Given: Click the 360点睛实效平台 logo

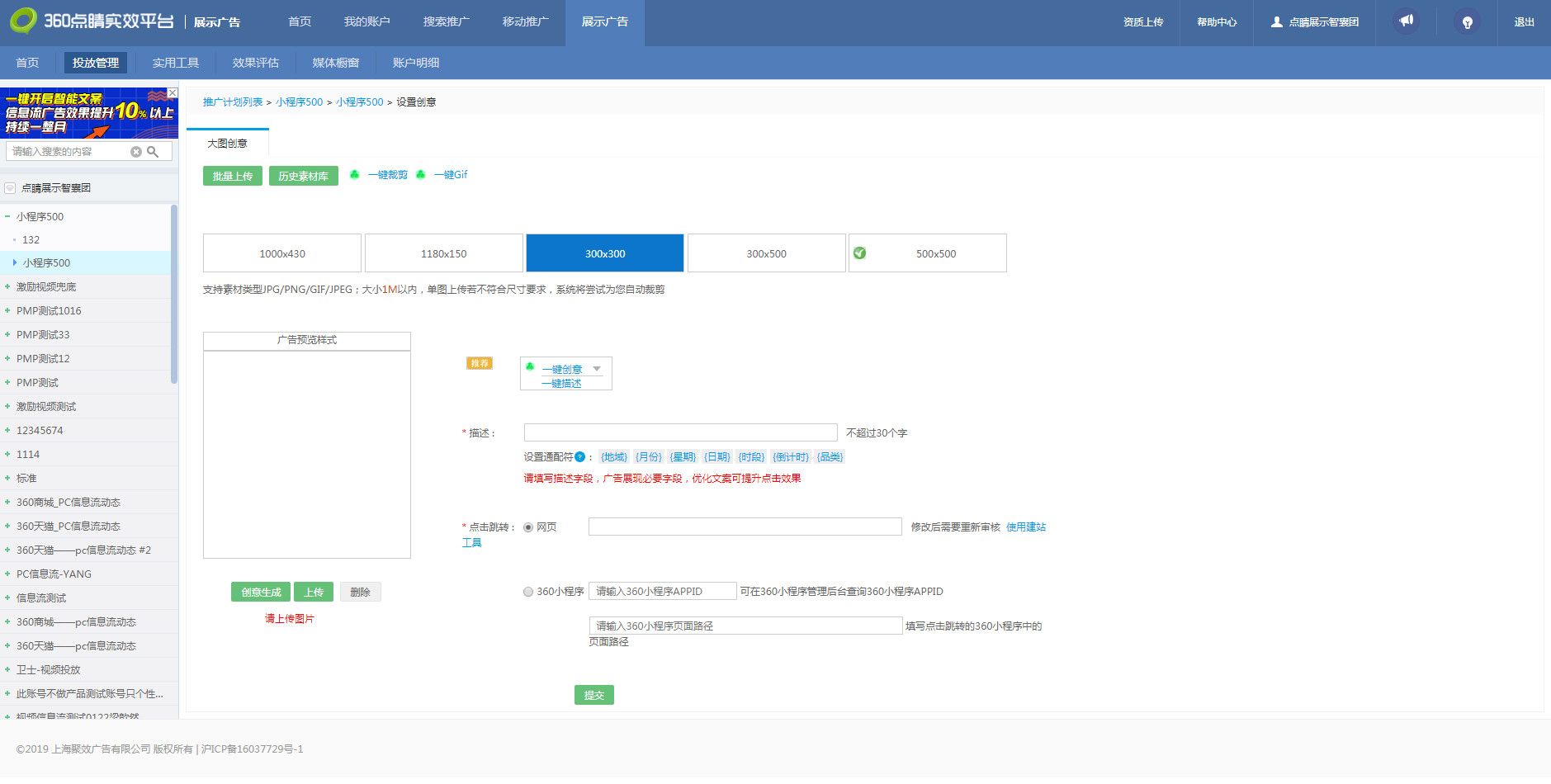Looking at the screenshot, I should [91, 20].
